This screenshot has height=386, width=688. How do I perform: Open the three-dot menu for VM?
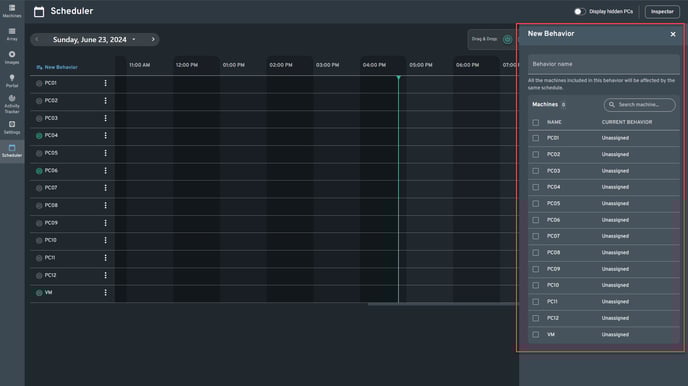tap(105, 293)
